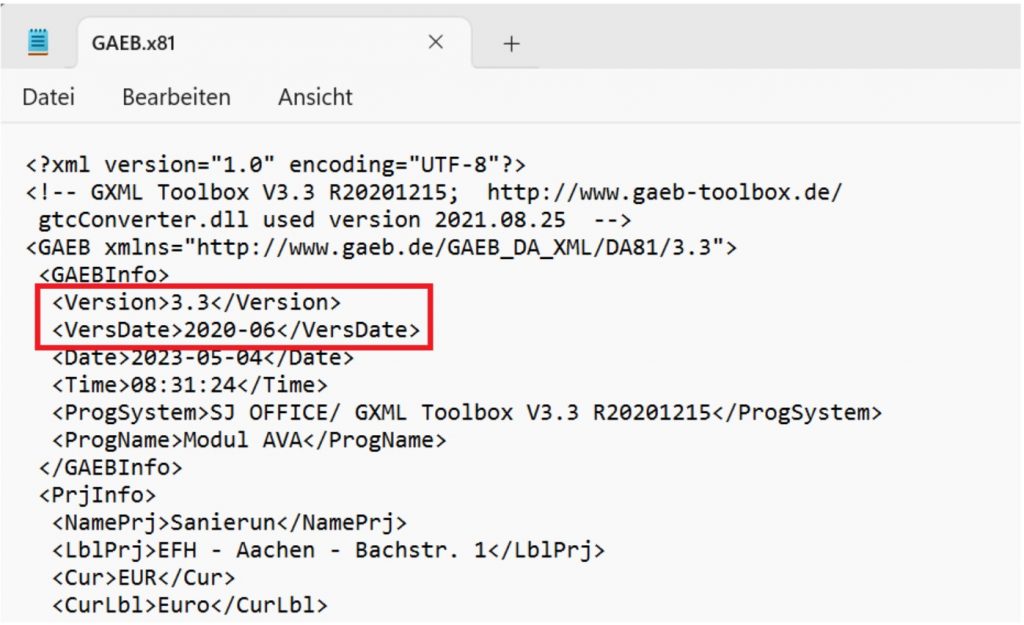This screenshot has height=625, width=1024.
Task: Set cursor in the ProgSystem line
Action: click(466, 412)
